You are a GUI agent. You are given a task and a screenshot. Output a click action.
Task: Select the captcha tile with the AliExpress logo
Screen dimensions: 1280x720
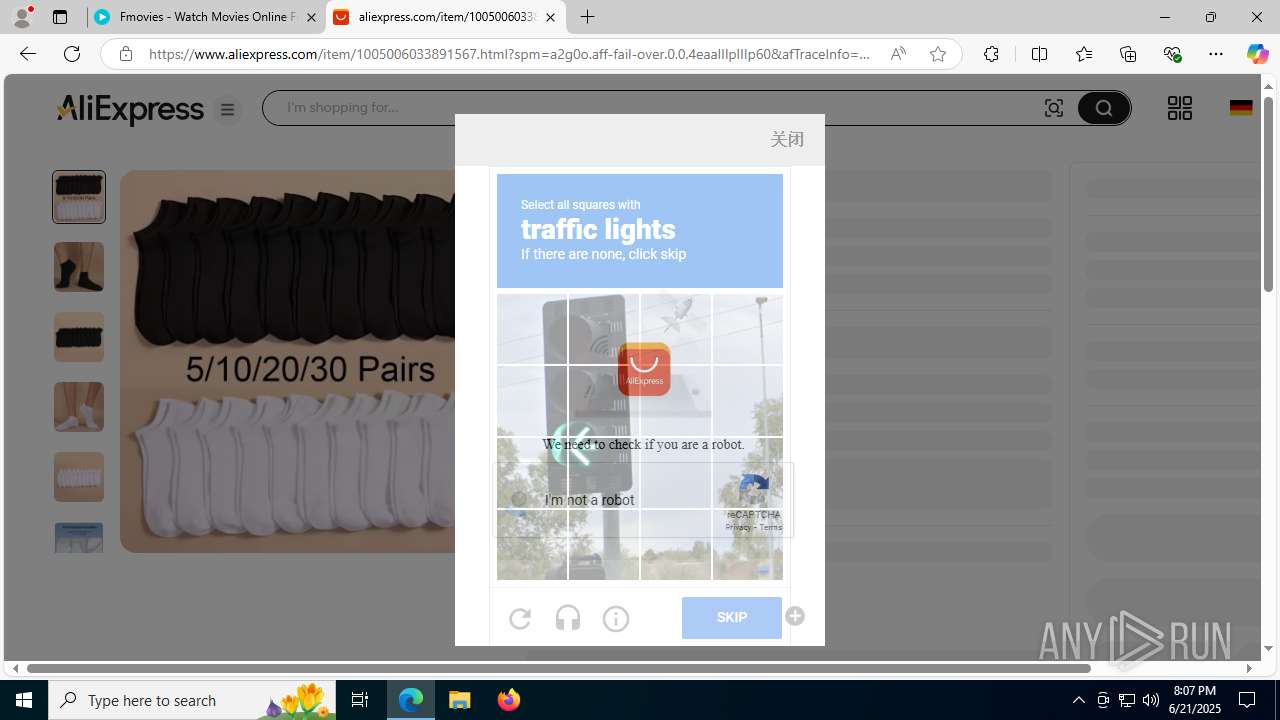[x=676, y=401]
